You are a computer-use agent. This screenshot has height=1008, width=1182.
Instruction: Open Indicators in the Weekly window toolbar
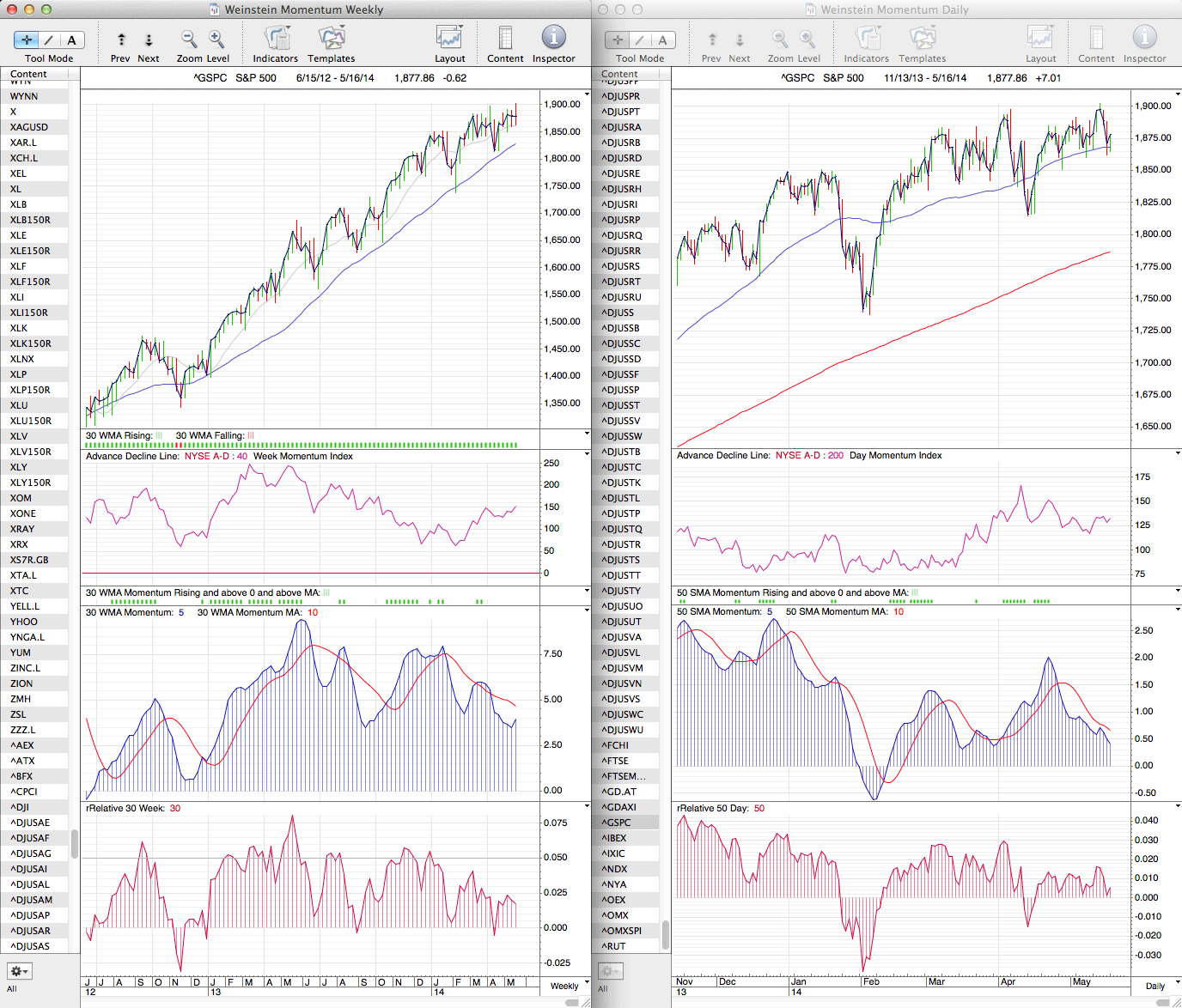pos(276,39)
